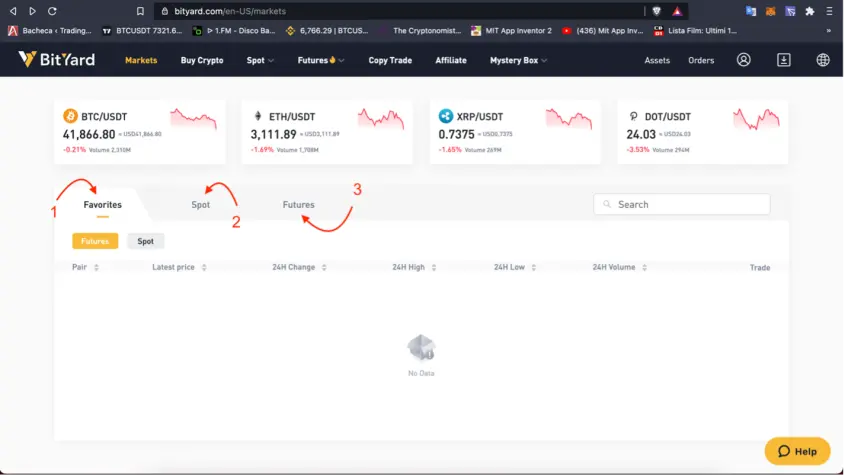
Task: Click the 3,111.89 ETH price
Action: tap(273, 134)
